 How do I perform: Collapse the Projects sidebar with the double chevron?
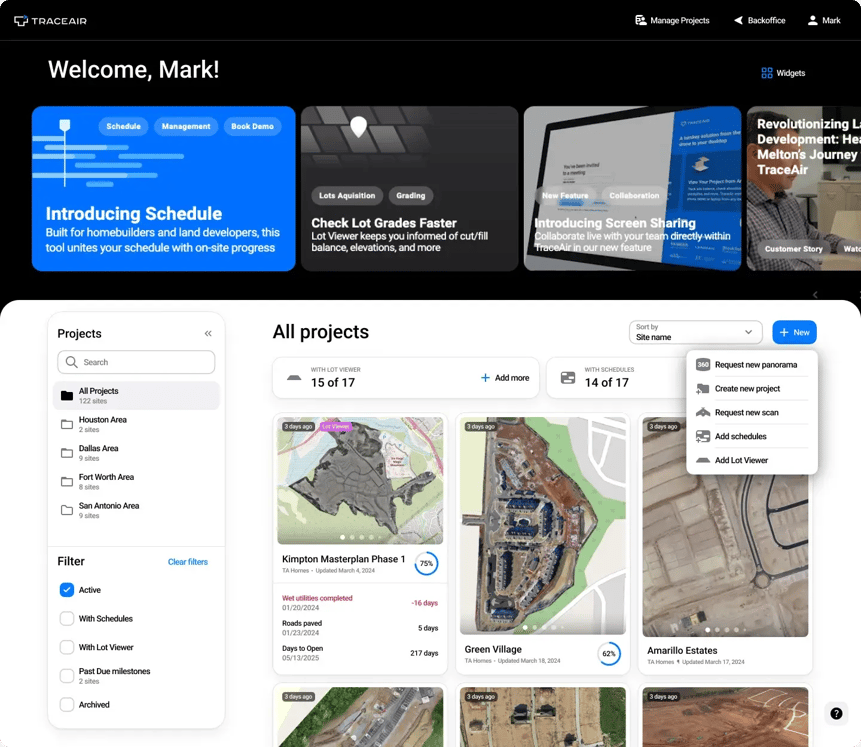[x=208, y=333]
